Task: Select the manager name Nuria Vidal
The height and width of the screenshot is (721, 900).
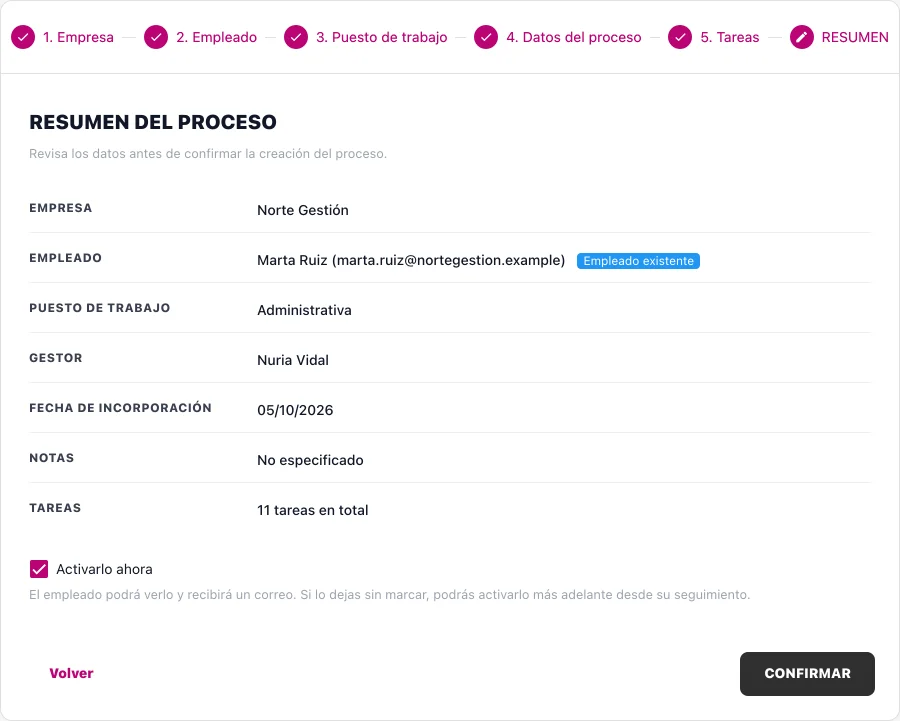Action: point(293,360)
